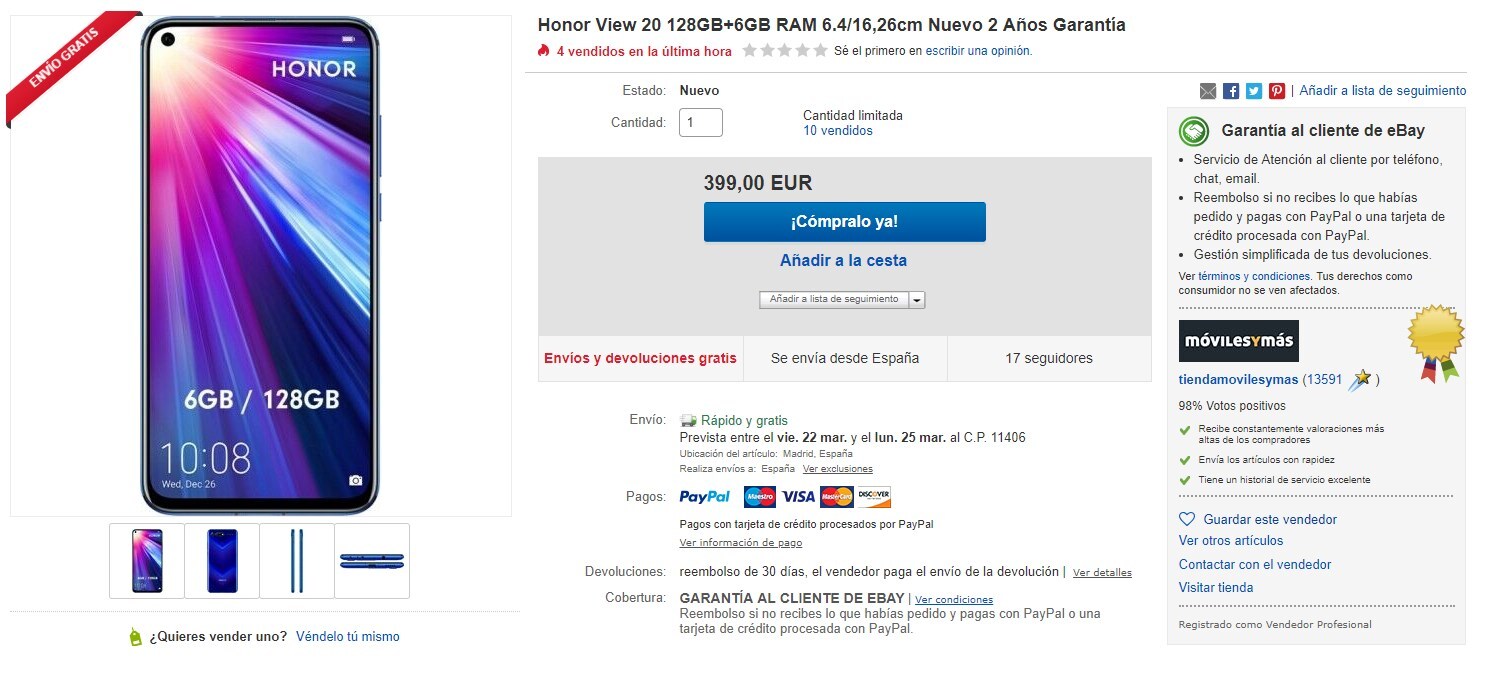Image resolution: width=1493 pixels, height=676 pixels.
Task: Click the seller feedback star icon
Action: pyautogui.click(x=1359, y=380)
